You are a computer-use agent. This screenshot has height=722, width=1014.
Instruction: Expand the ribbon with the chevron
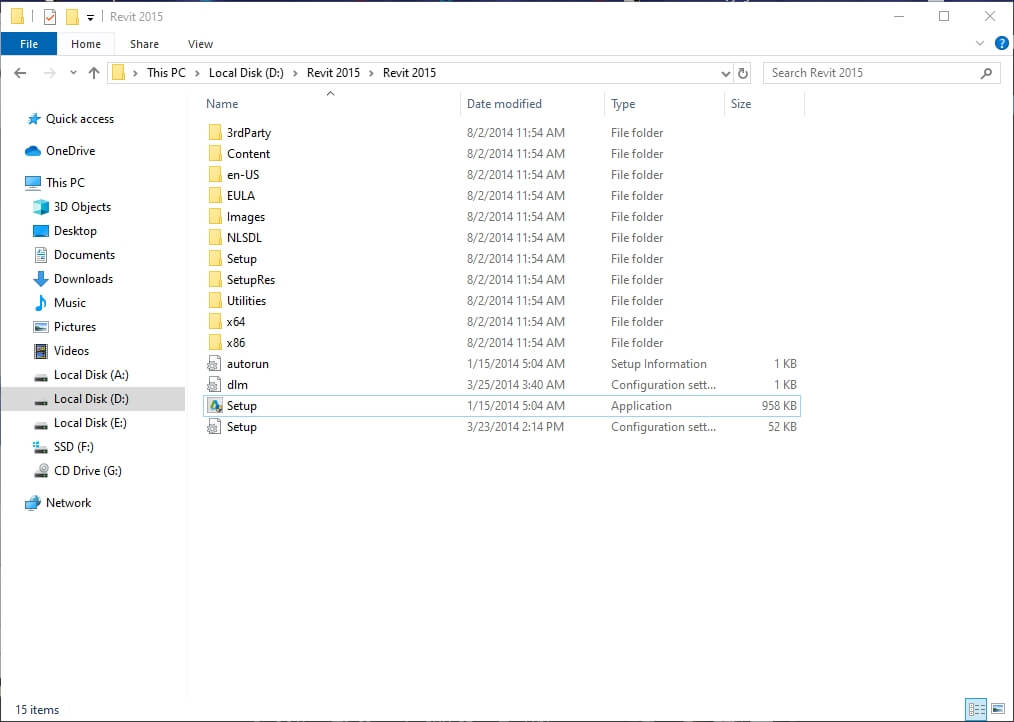980,43
